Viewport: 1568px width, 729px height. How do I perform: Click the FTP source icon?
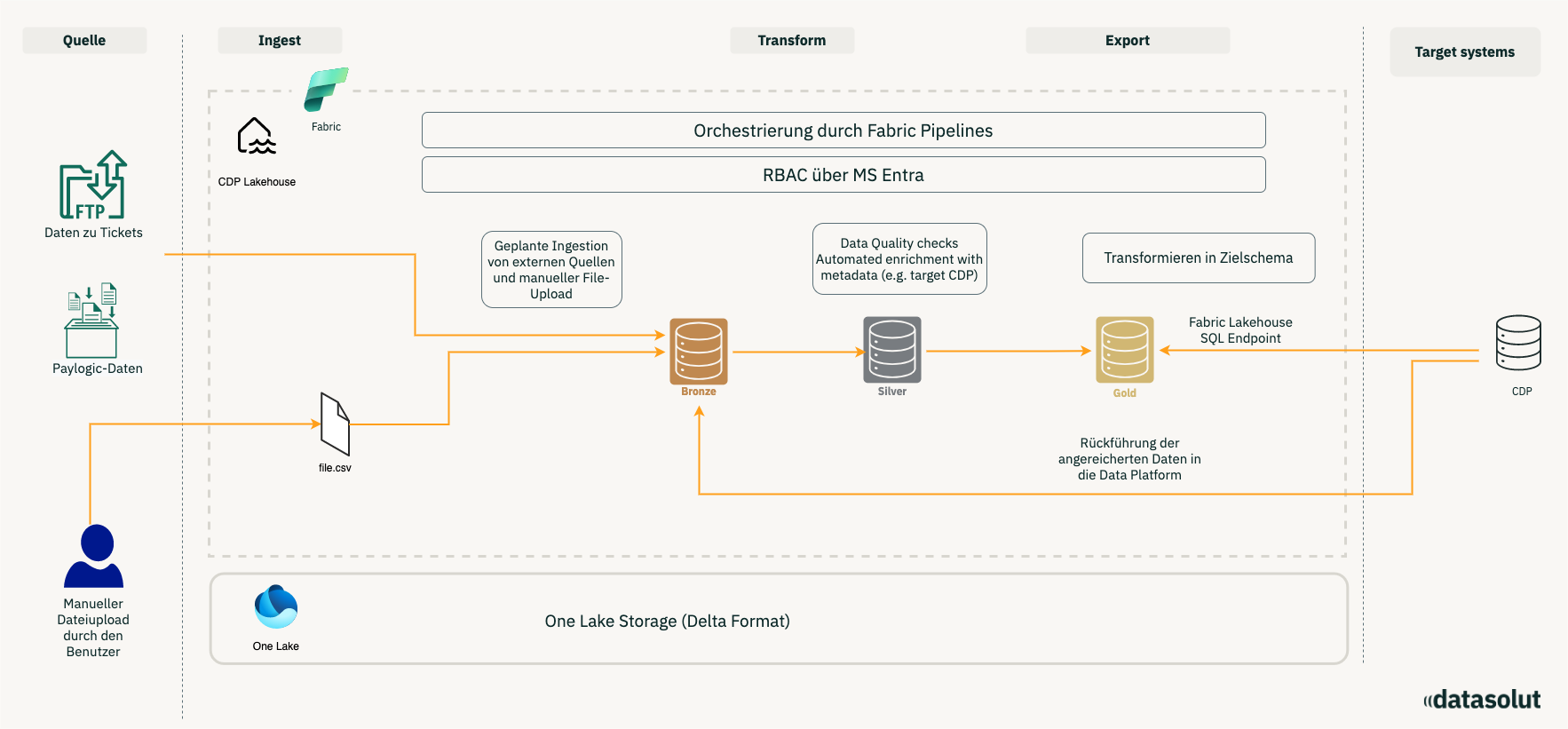(93, 186)
